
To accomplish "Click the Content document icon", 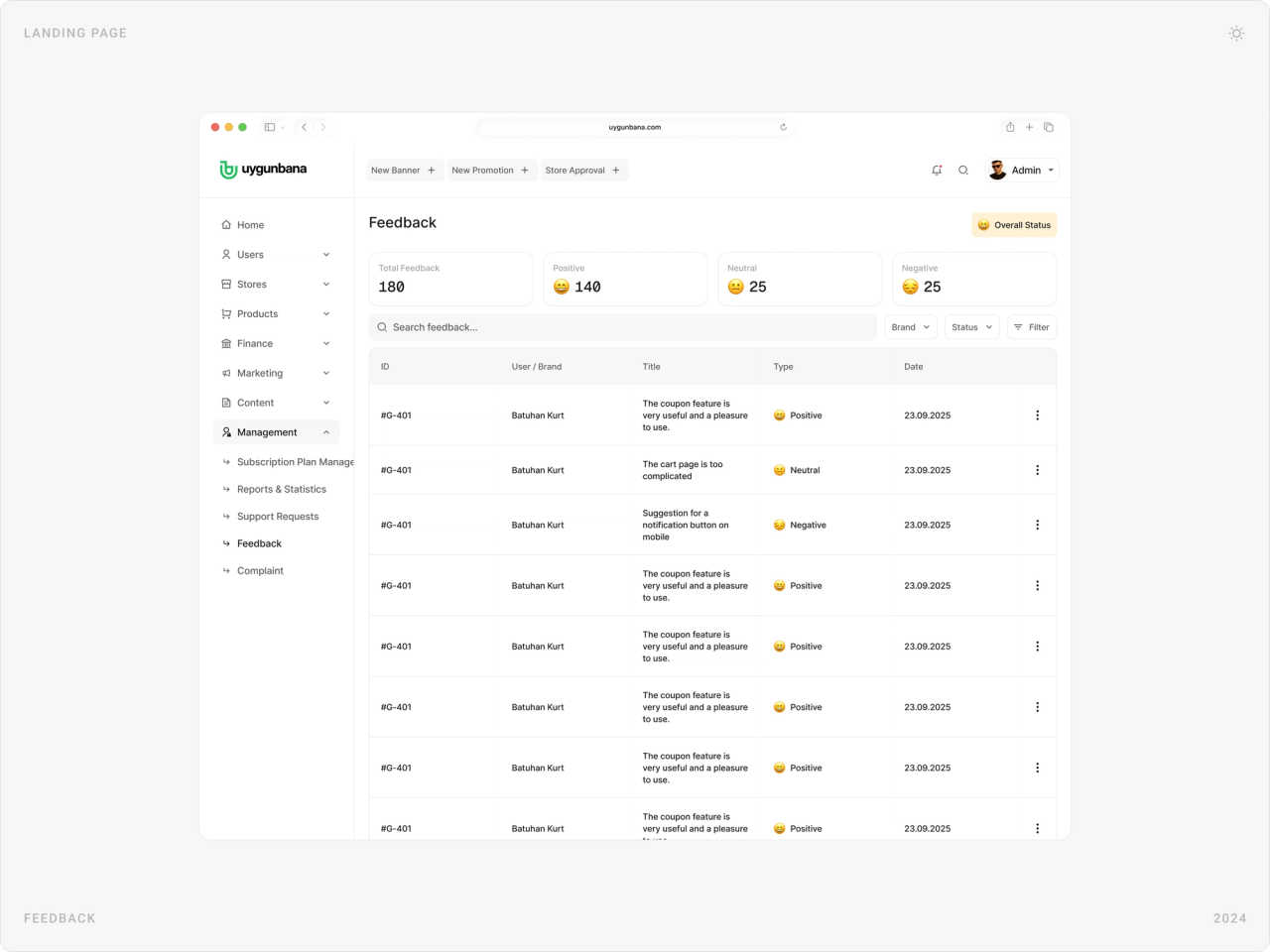I will point(226,404).
